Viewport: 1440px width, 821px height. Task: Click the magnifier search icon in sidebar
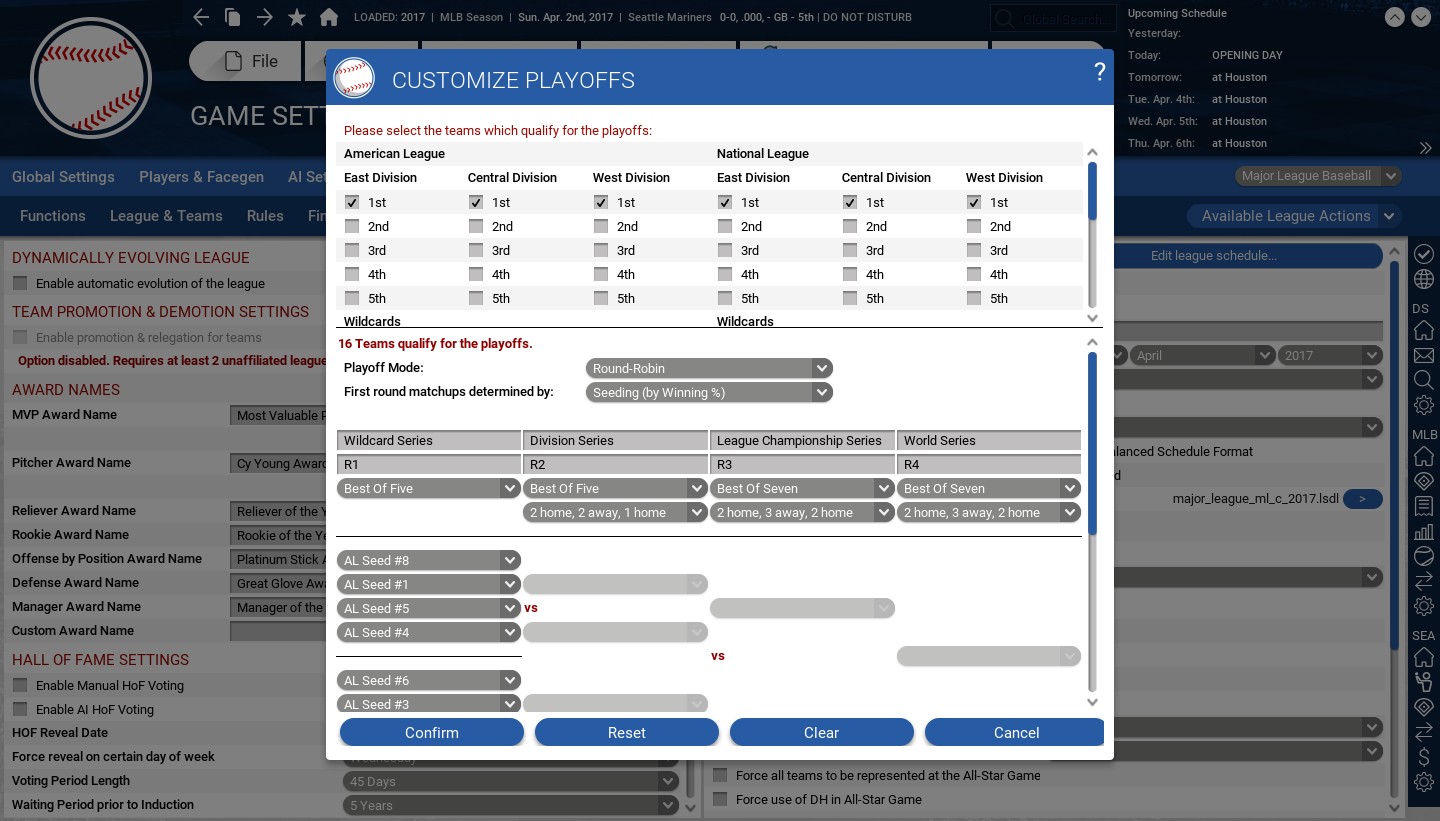point(1424,380)
